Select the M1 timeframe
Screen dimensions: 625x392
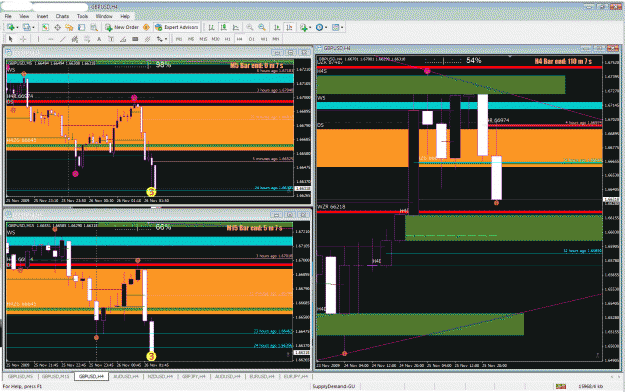179,39
